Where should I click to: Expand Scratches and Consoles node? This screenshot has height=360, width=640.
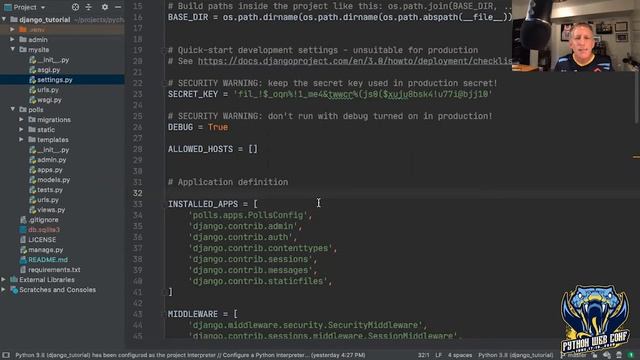pyautogui.click(x=4, y=289)
